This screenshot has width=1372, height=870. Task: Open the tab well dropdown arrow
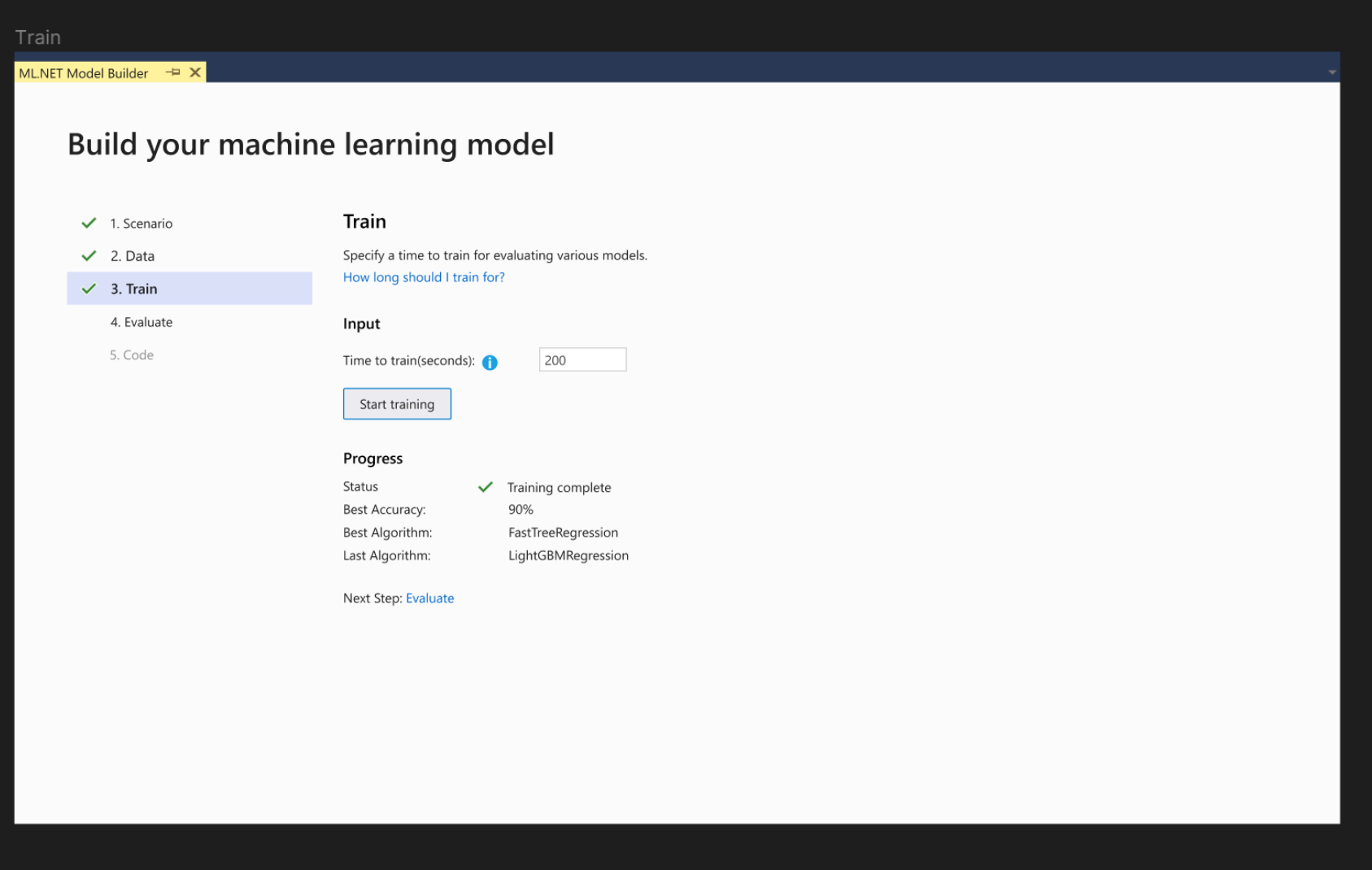point(1331,72)
